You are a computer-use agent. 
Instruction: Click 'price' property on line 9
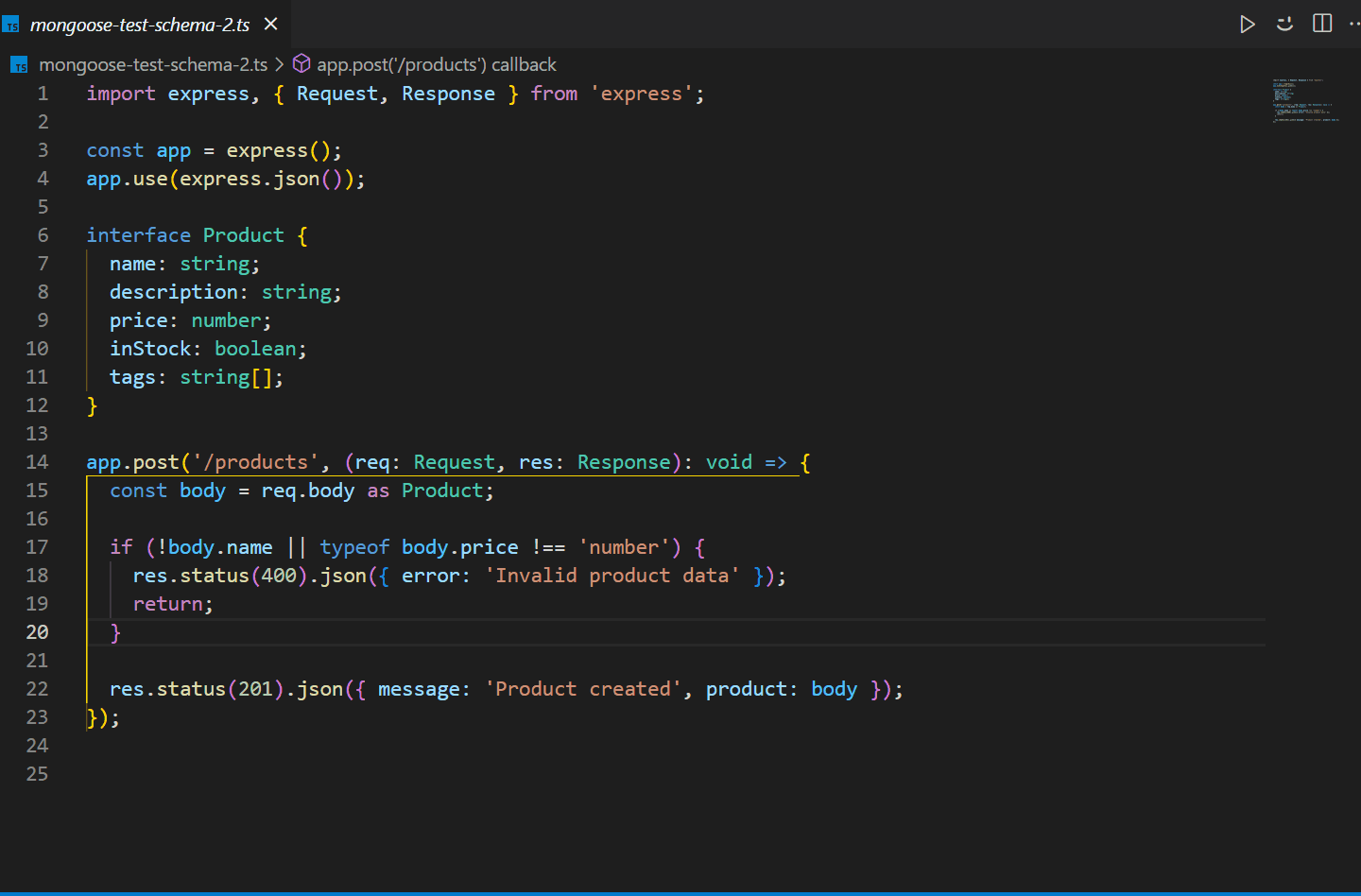139,320
